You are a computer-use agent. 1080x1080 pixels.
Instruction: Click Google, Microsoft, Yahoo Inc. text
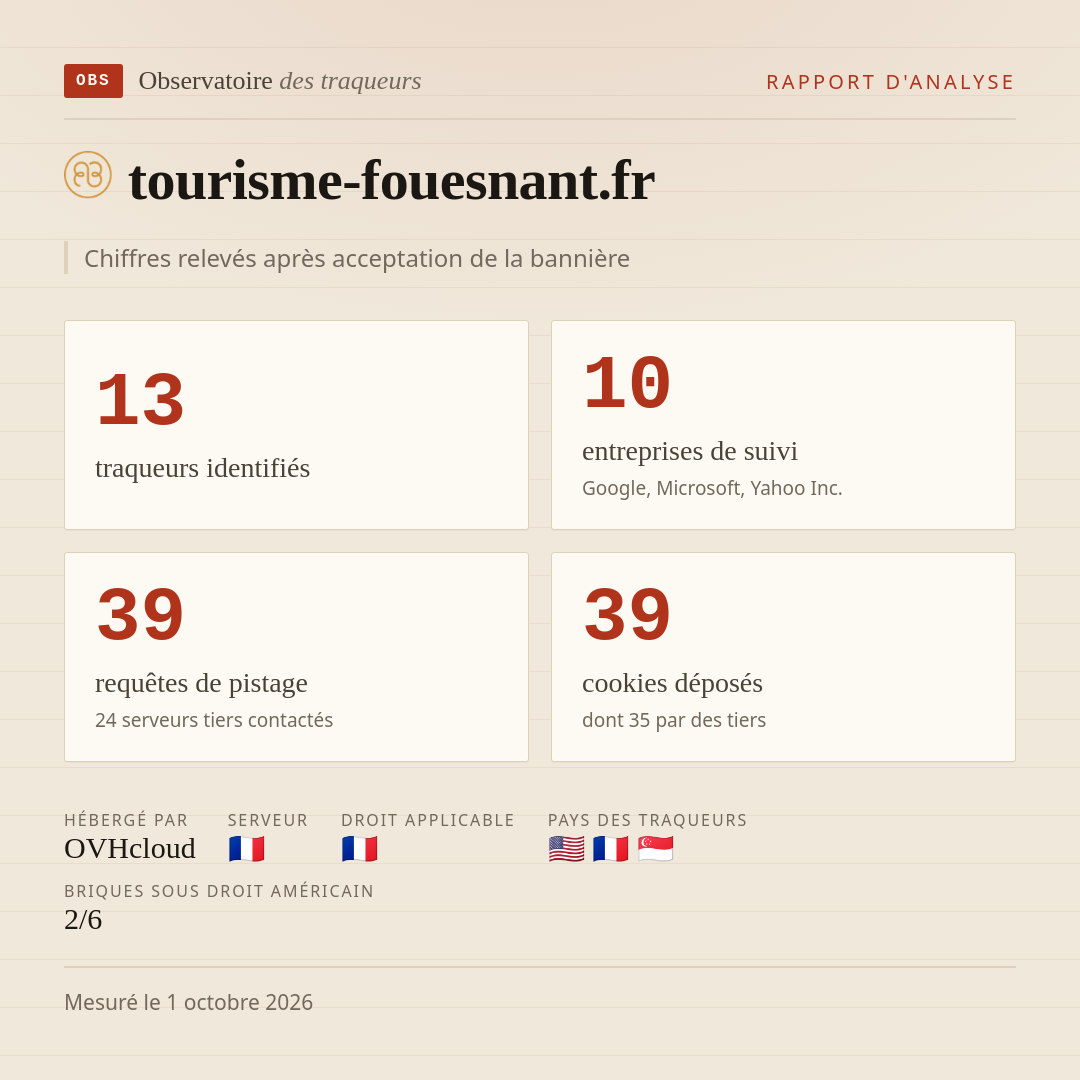[712, 488]
